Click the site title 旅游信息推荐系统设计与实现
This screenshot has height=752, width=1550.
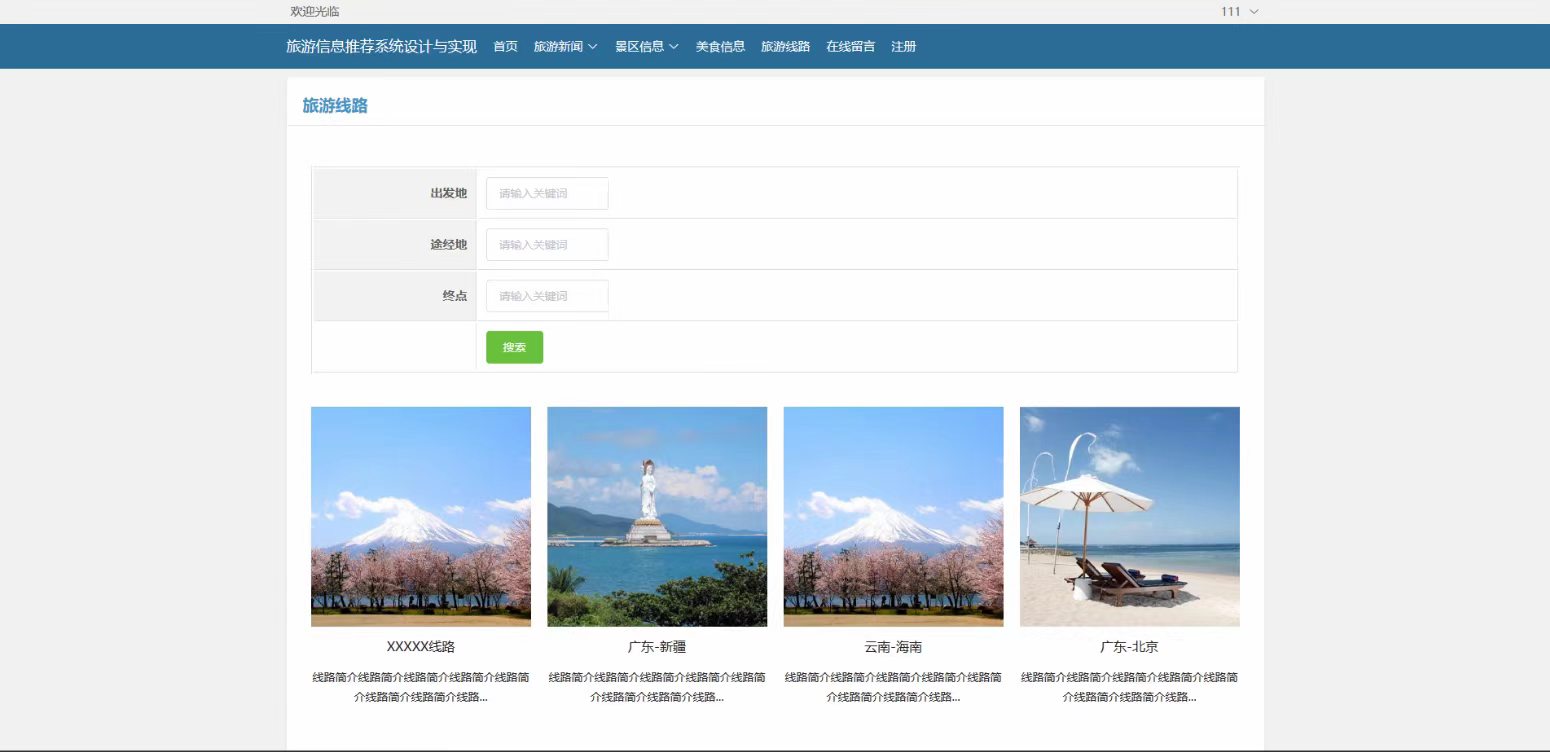pyautogui.click(x=382, y=46)
